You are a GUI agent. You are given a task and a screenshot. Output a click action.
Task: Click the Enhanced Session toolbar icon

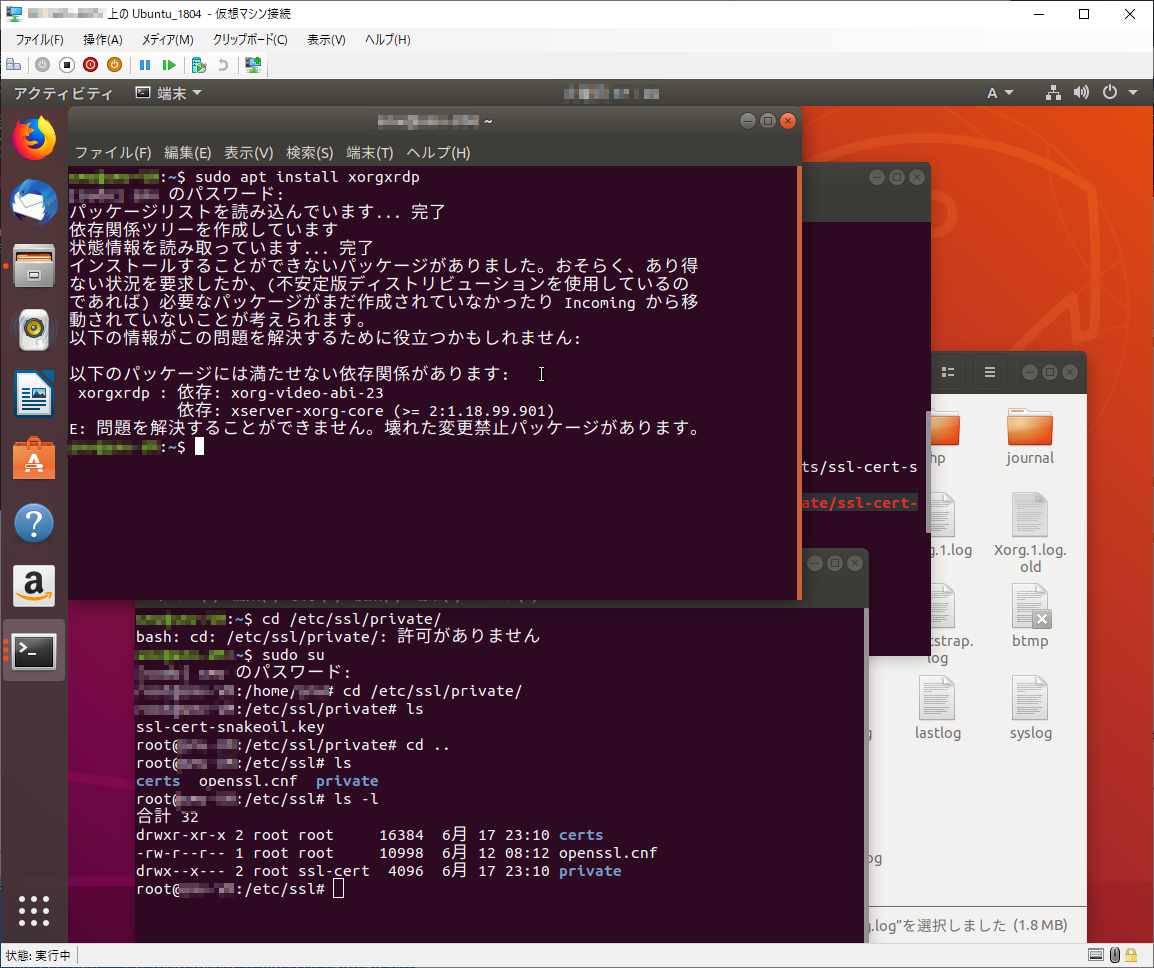(253, 65)
